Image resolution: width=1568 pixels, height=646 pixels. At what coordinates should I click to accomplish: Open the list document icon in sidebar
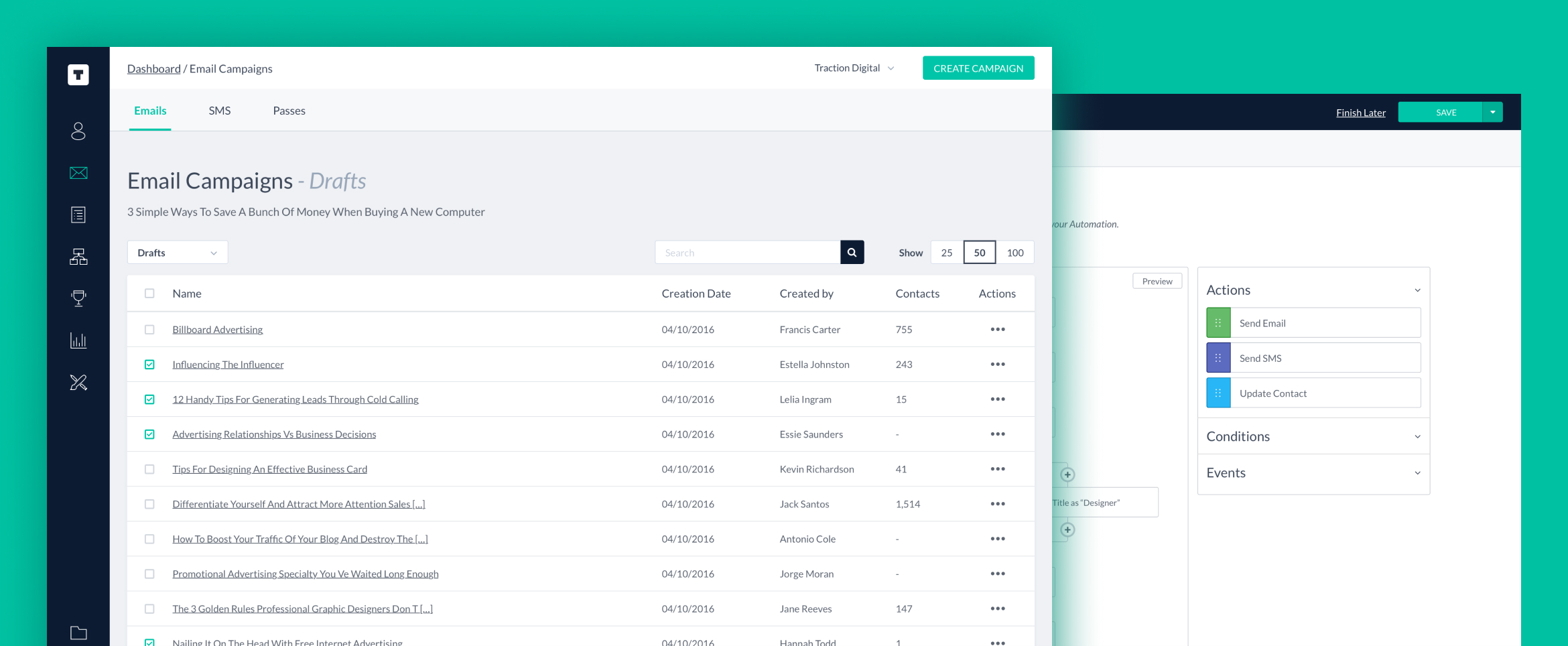pyautogui.click(x=78, y=215)
